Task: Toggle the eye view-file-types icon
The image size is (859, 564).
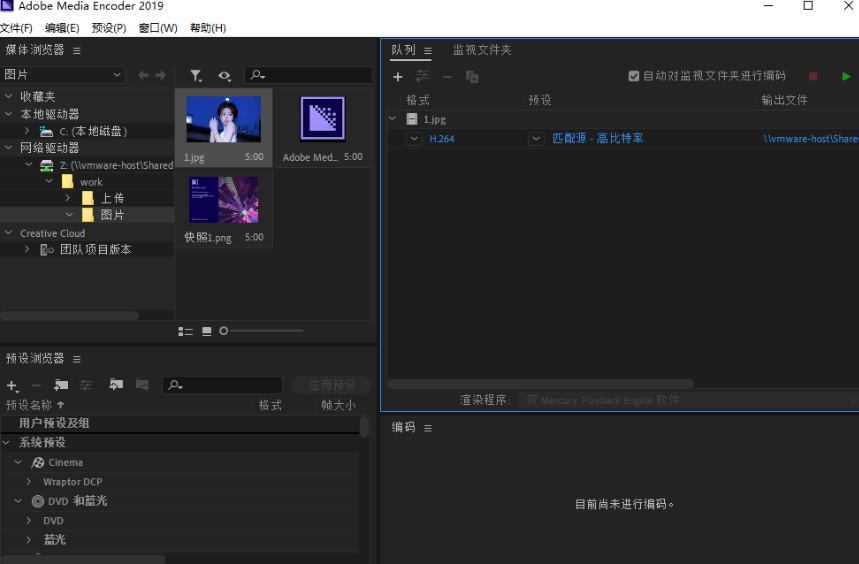Action: (224, 76)
